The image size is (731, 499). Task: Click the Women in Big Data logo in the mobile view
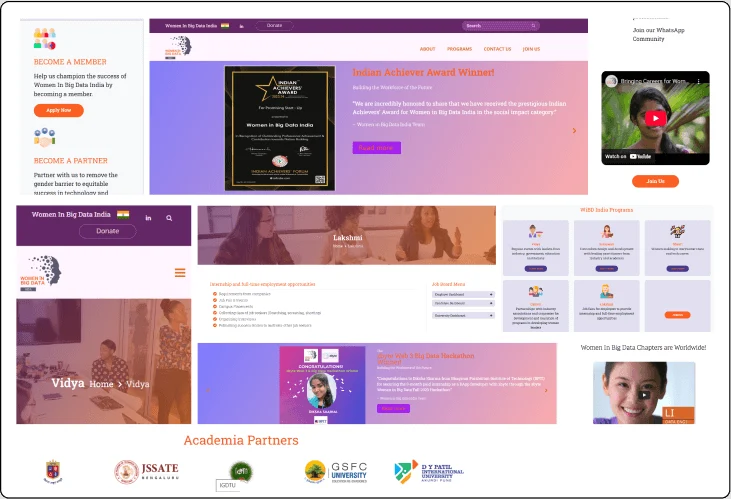(41, 273)
